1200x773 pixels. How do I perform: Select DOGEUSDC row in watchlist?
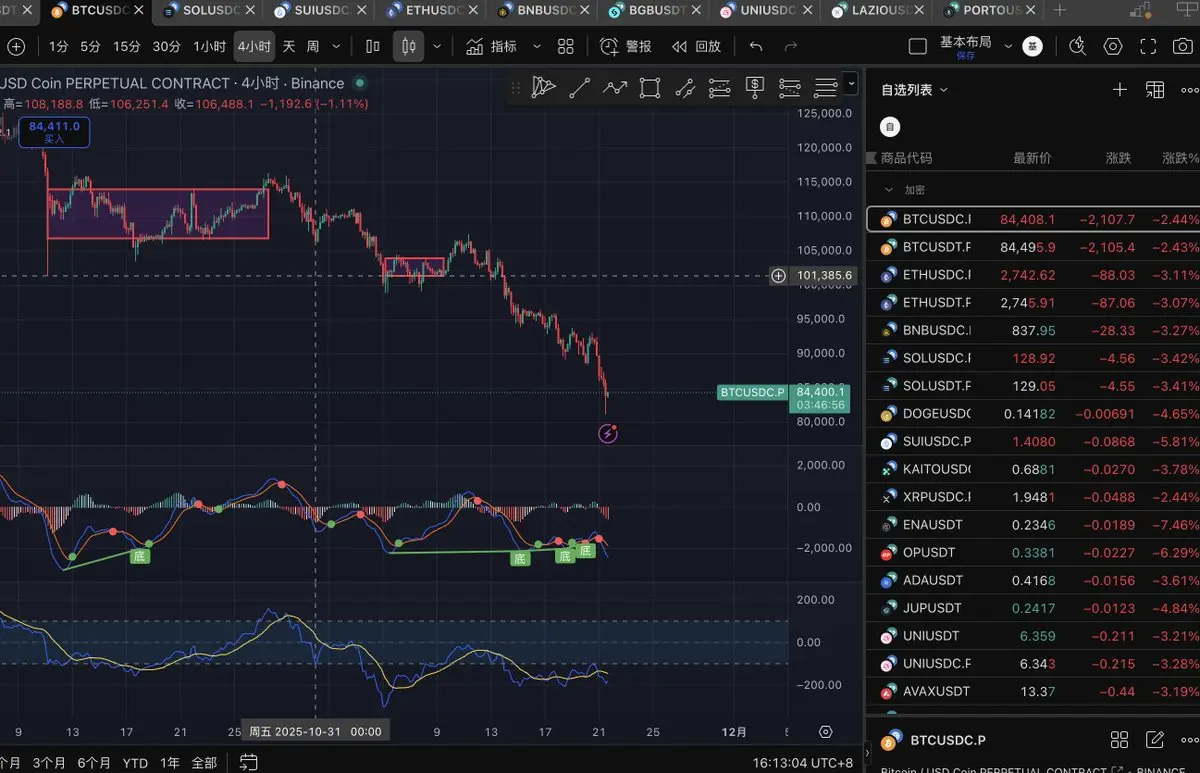pyautogui.click(x=1033, y=413)
